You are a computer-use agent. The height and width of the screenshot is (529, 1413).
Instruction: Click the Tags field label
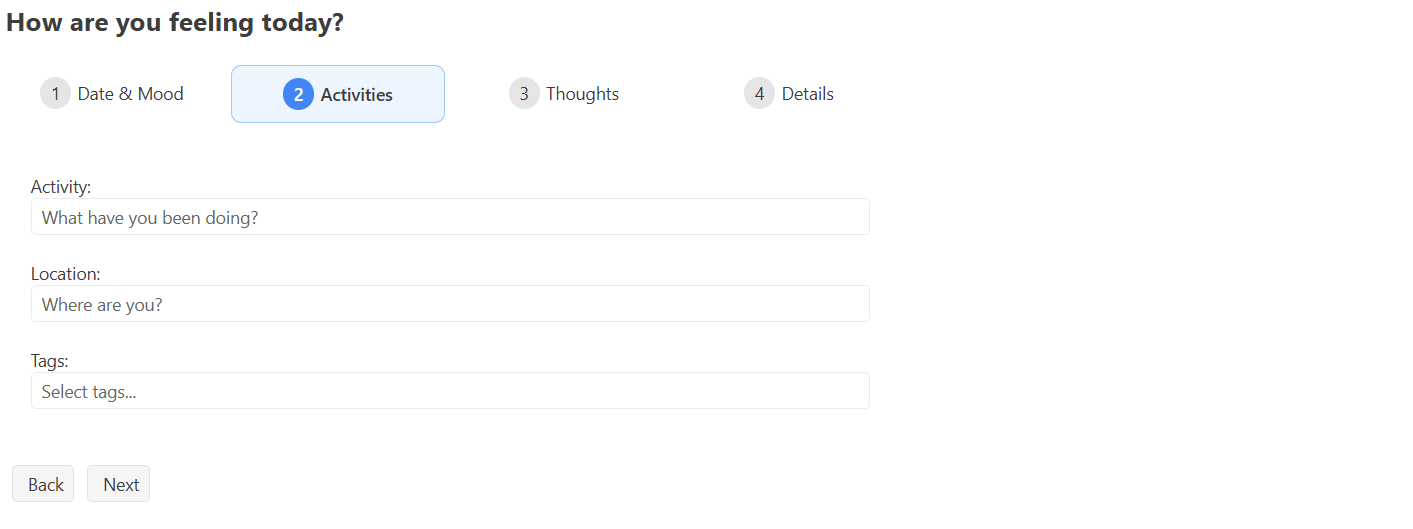50,361
